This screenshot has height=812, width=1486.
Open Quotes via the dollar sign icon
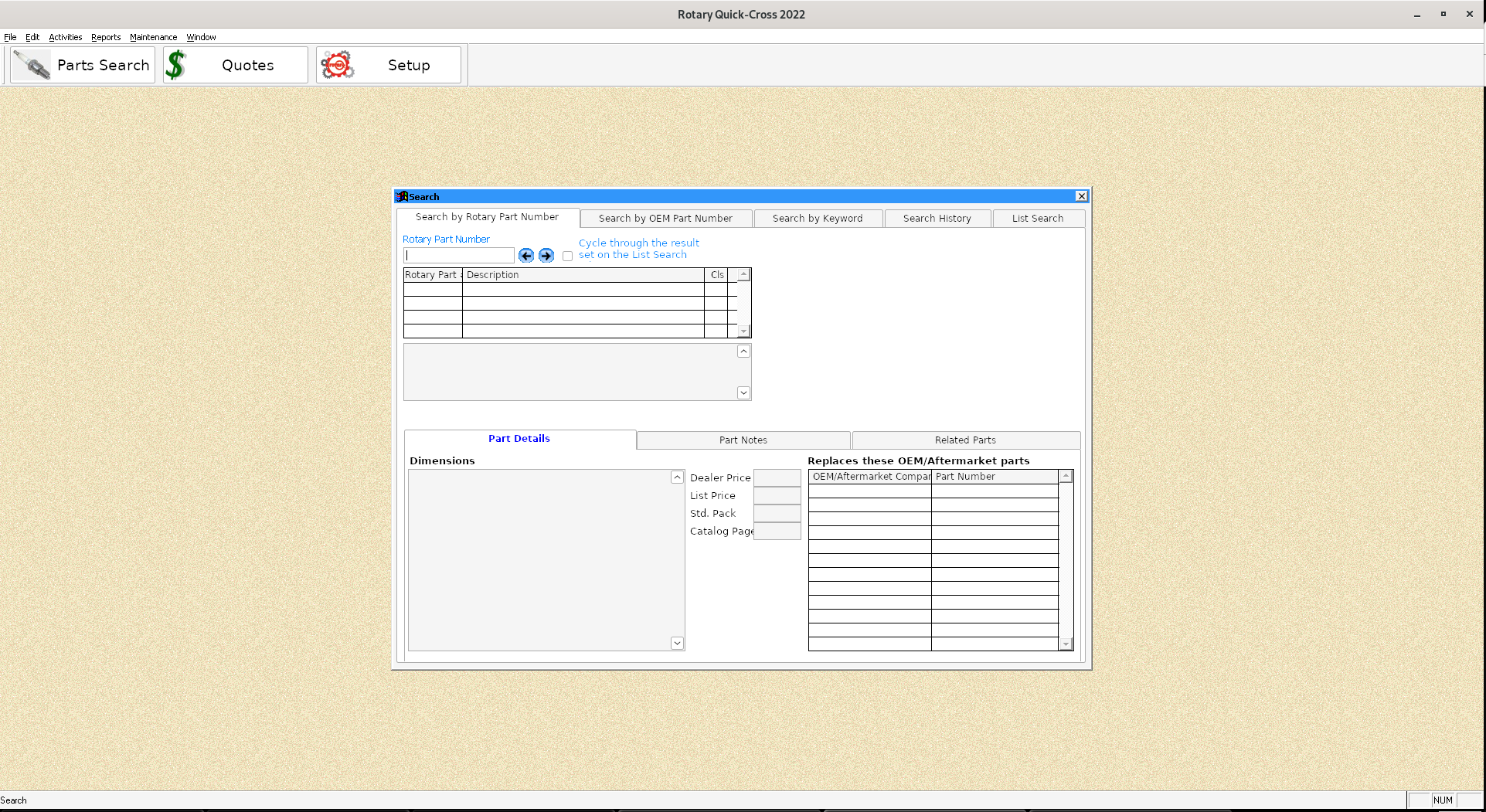pyautogui.click(x=234, y=65)
